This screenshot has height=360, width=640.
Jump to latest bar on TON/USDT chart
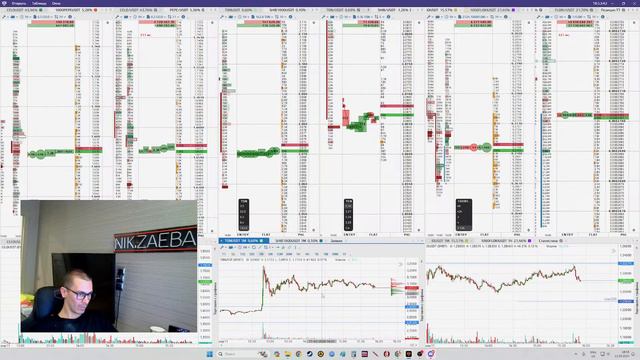(400, 264)
